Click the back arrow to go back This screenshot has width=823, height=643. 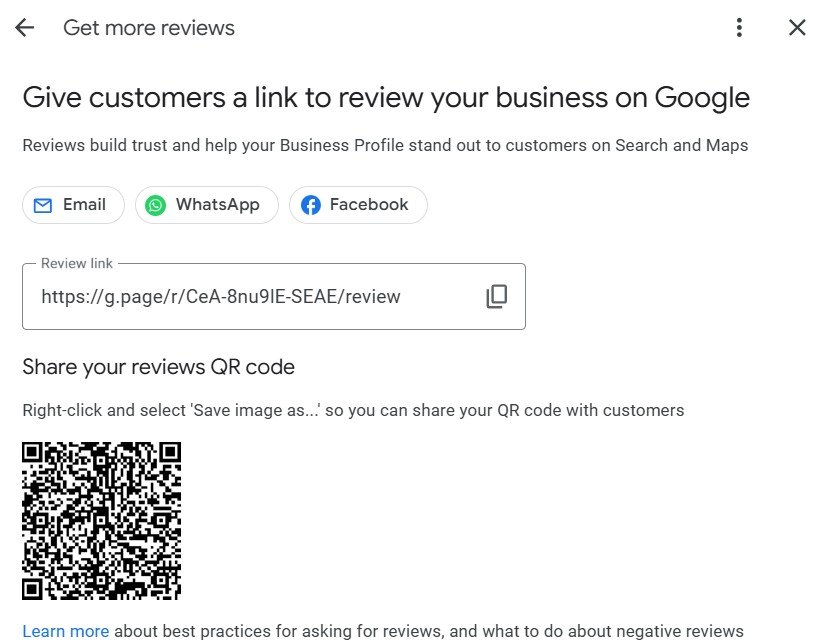[23, 27]
